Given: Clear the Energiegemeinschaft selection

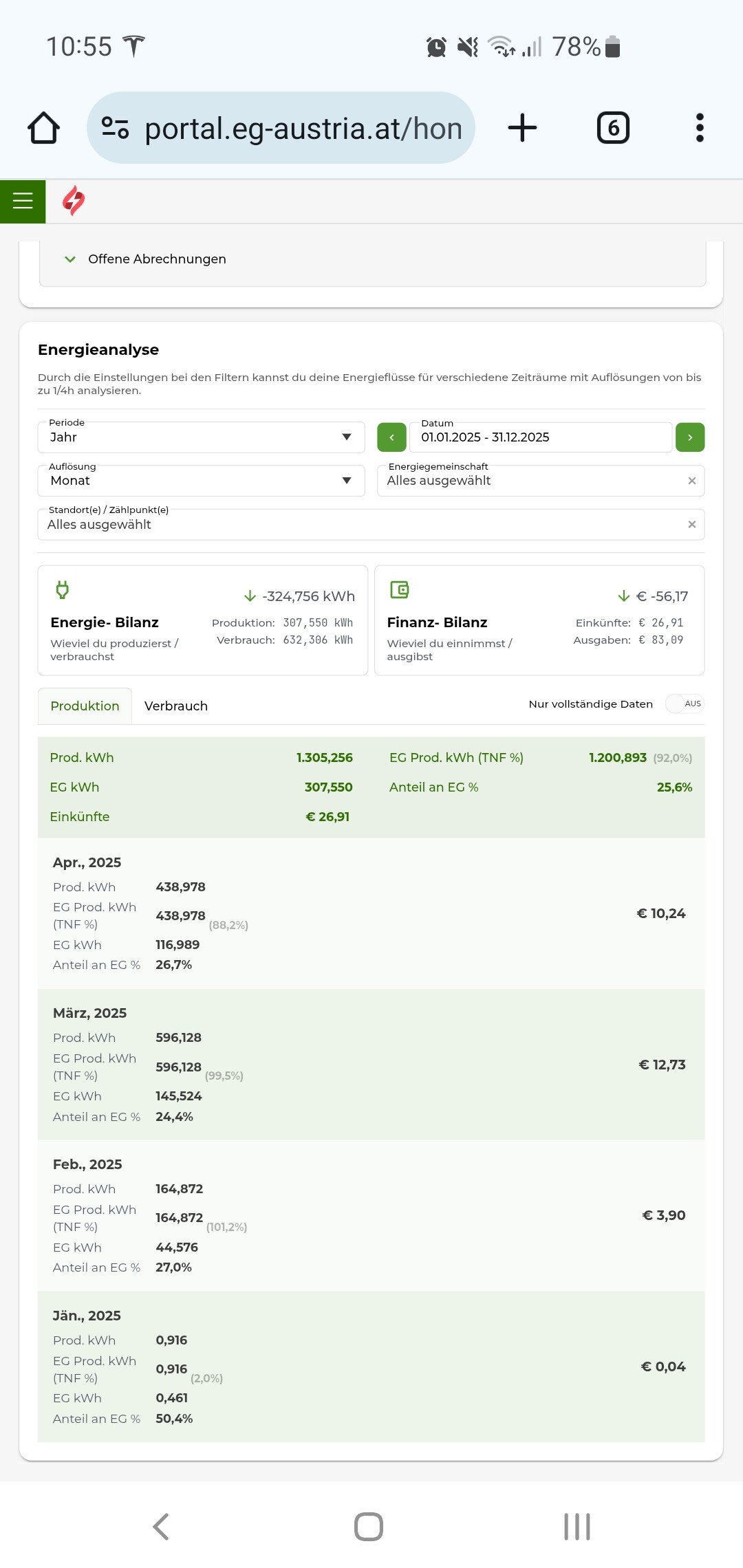Looking at the screenshot, I should [691, 481].
